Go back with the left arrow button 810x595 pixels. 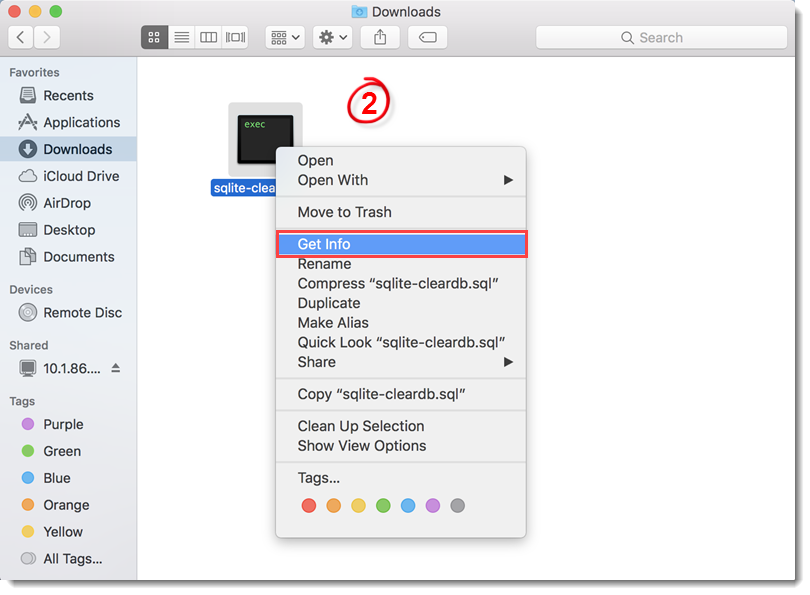[22, 37]
